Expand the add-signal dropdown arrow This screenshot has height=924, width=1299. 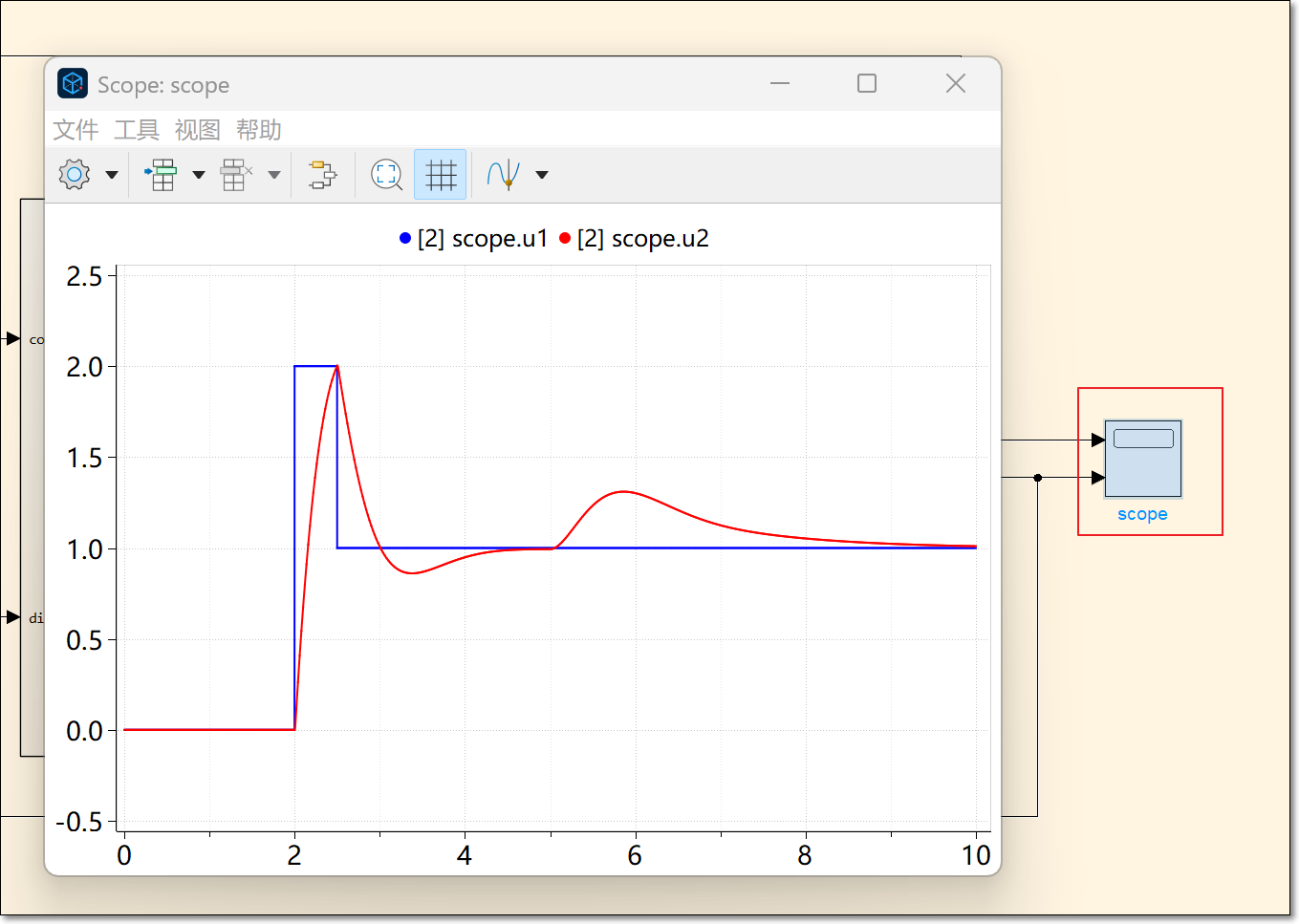tap(199, 175)
